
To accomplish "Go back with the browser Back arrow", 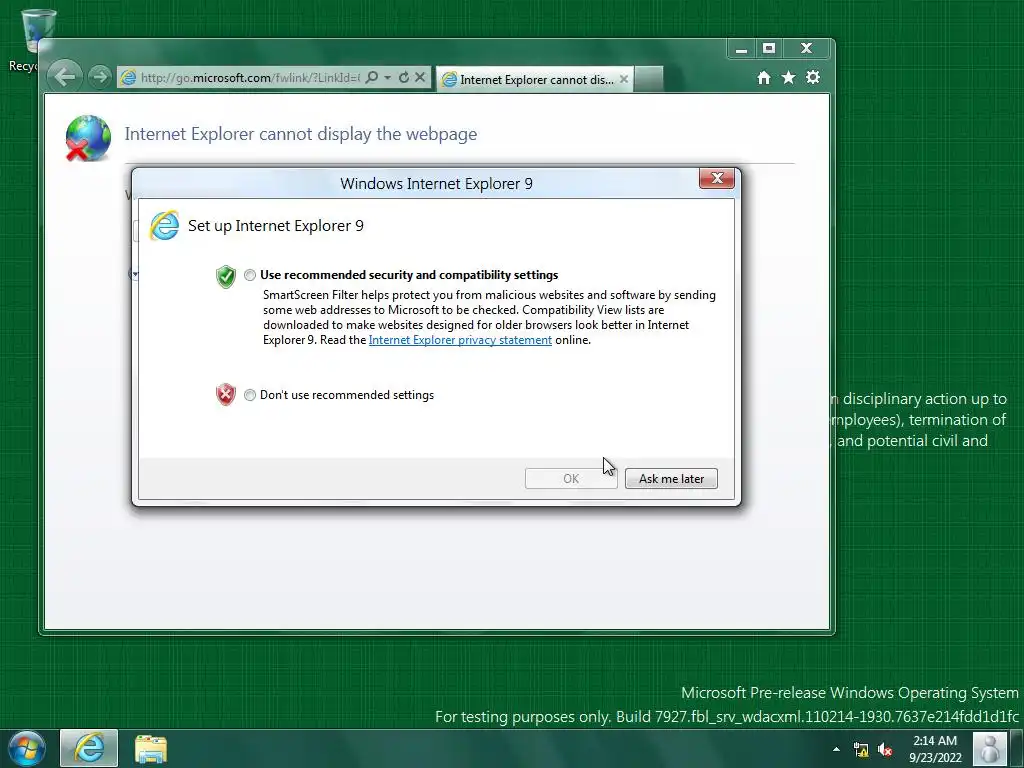I will pyautogui.click(x=64, y=77).
